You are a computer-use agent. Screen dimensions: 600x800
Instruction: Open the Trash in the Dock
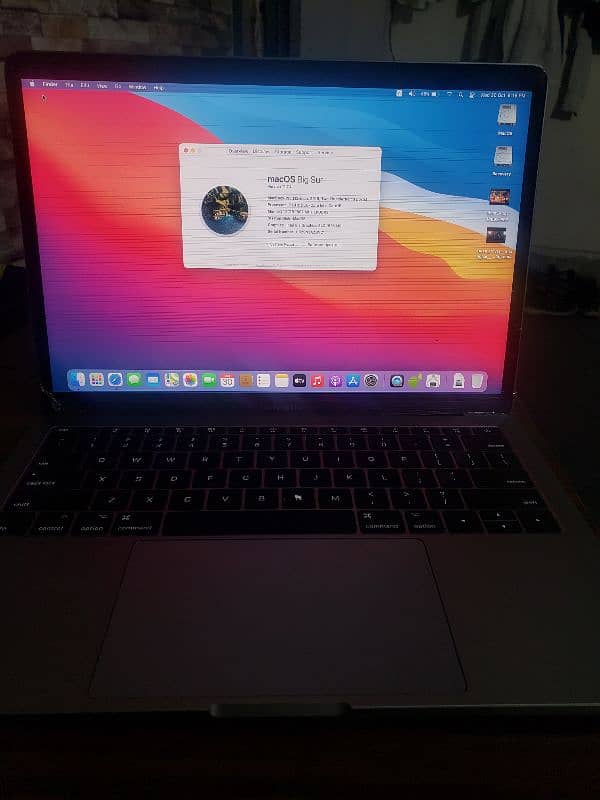pyautogui.click(x=477, y=381)
